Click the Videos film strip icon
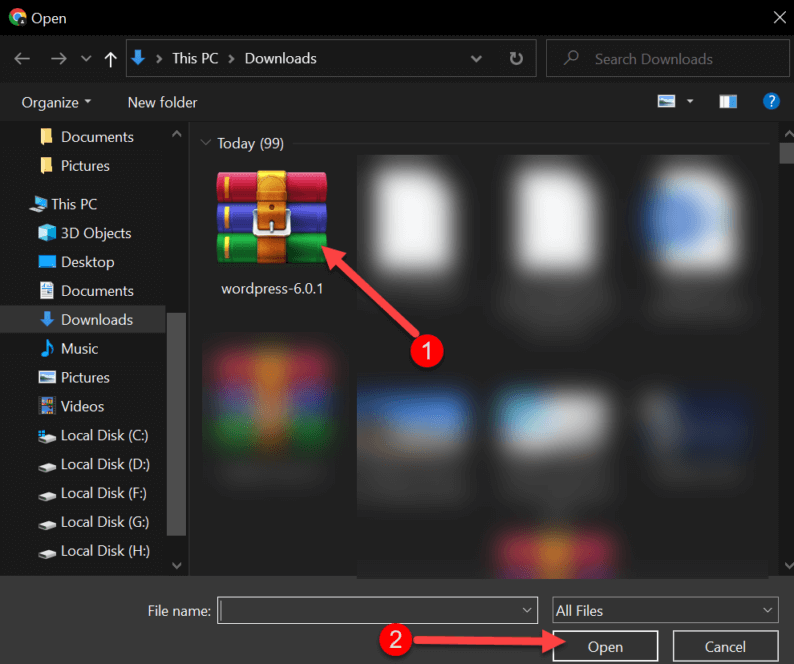Viewport: 794px width, 664px height. 47,406
